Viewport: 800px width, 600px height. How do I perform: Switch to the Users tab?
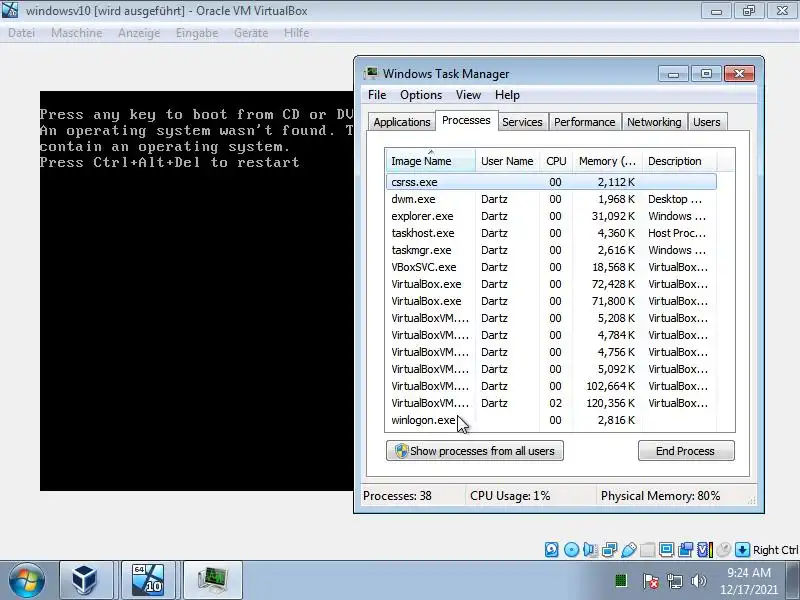click(707, 122)
